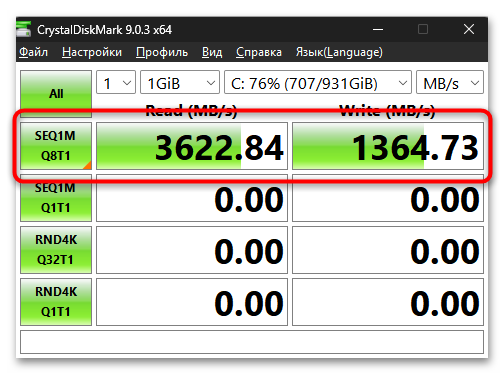Click RND4K Q32T1 write value 0.00

pyautogui.click(x=388, y=250)
